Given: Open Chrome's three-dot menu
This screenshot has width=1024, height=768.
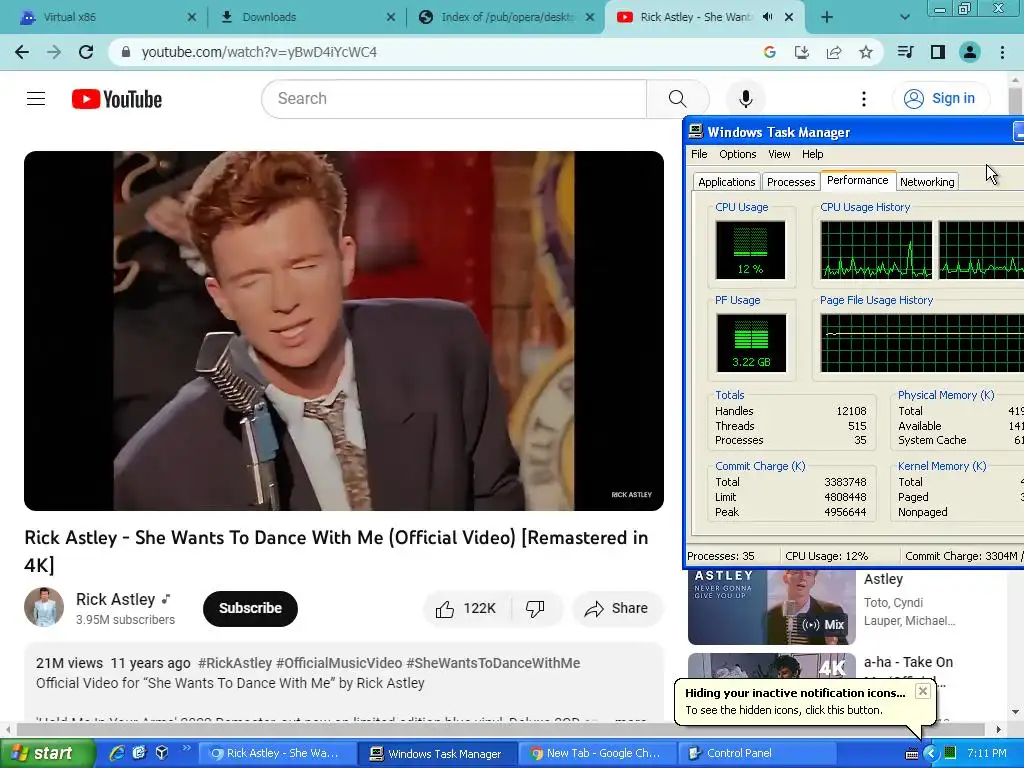Looking at the screenshot, I should click(1002, 52).
